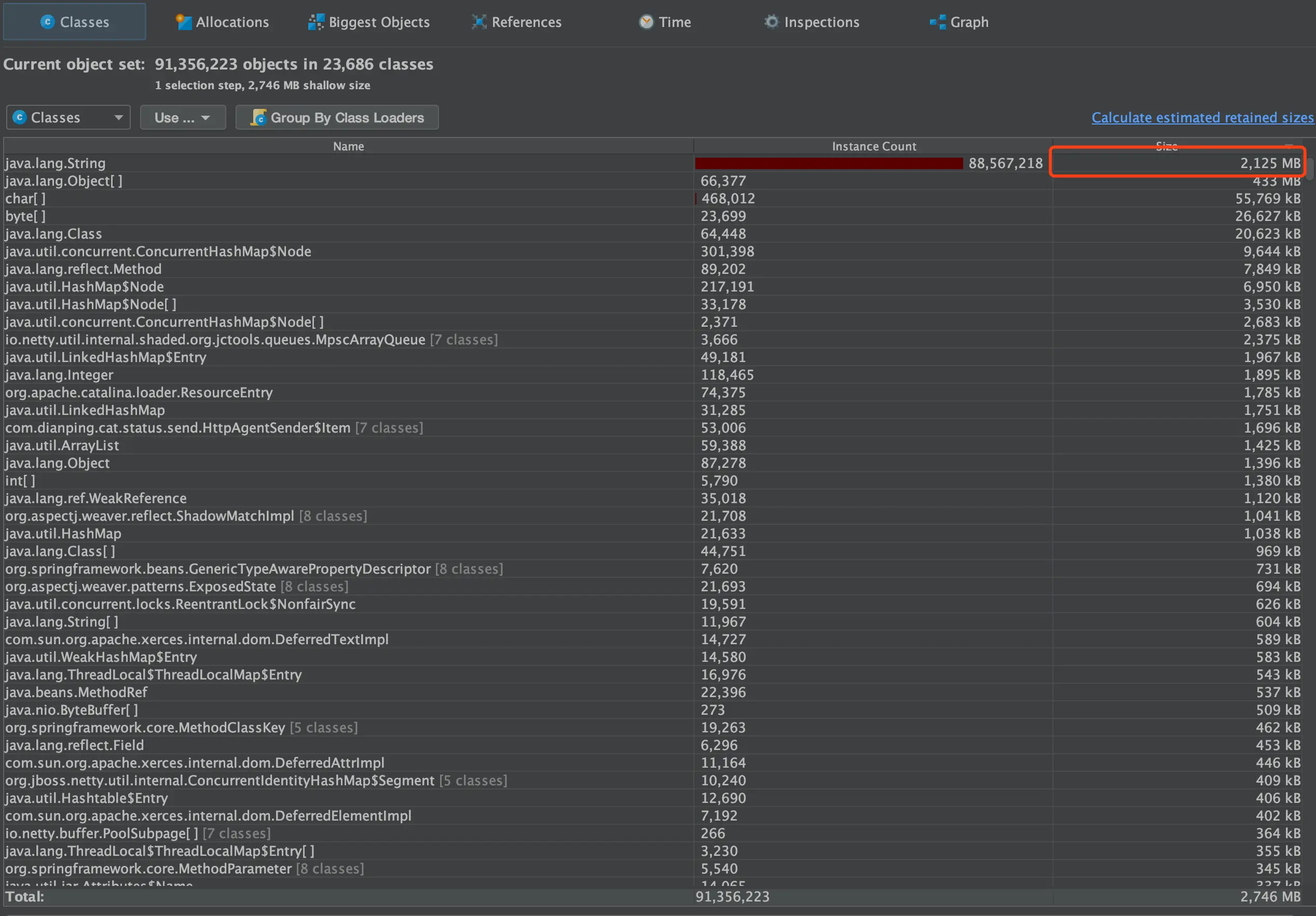Click the java.lang.String instance count bar
Screen dimensions: 1316x916
point(828,163)
